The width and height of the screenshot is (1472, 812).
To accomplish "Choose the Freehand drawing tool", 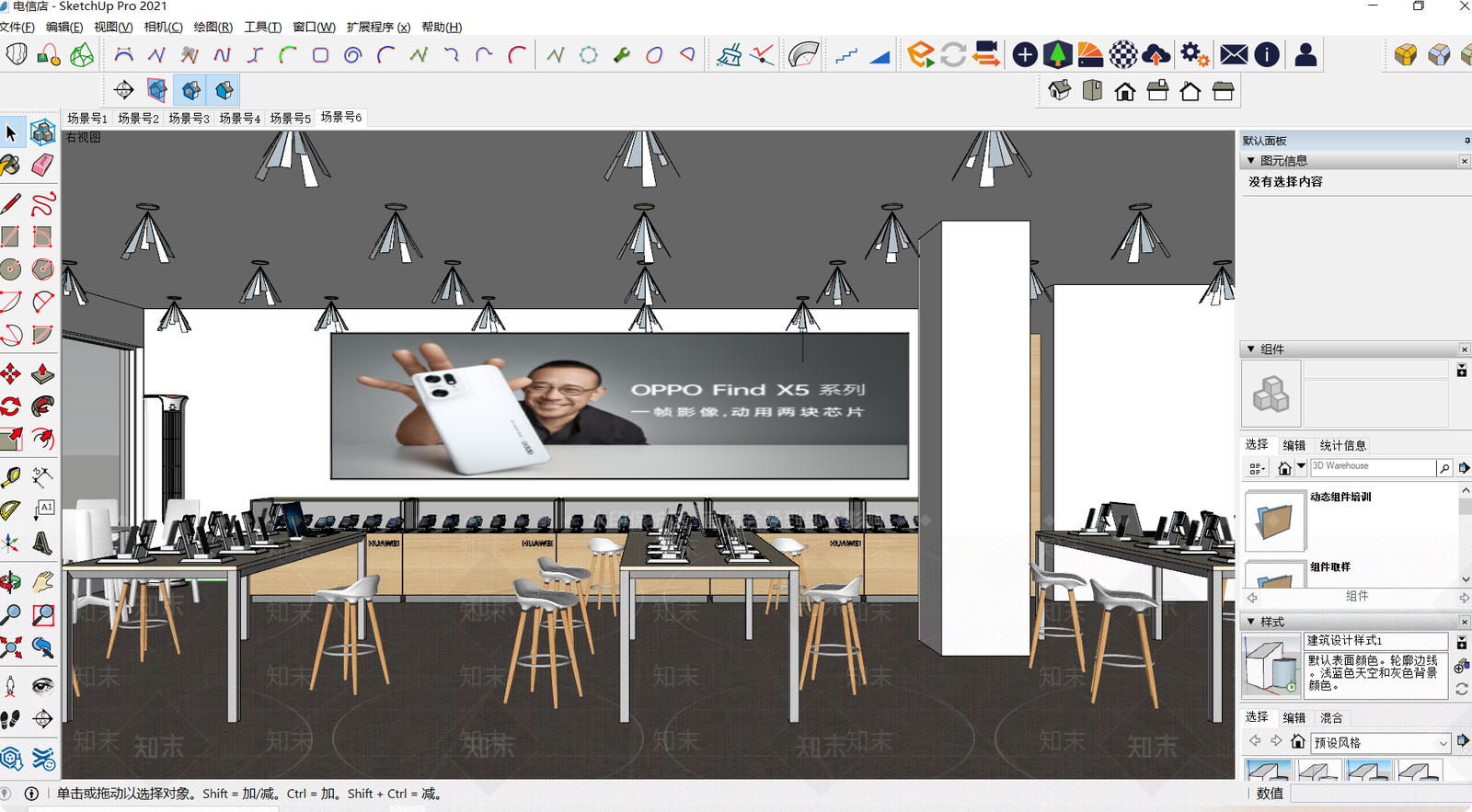I will point(42,203).
